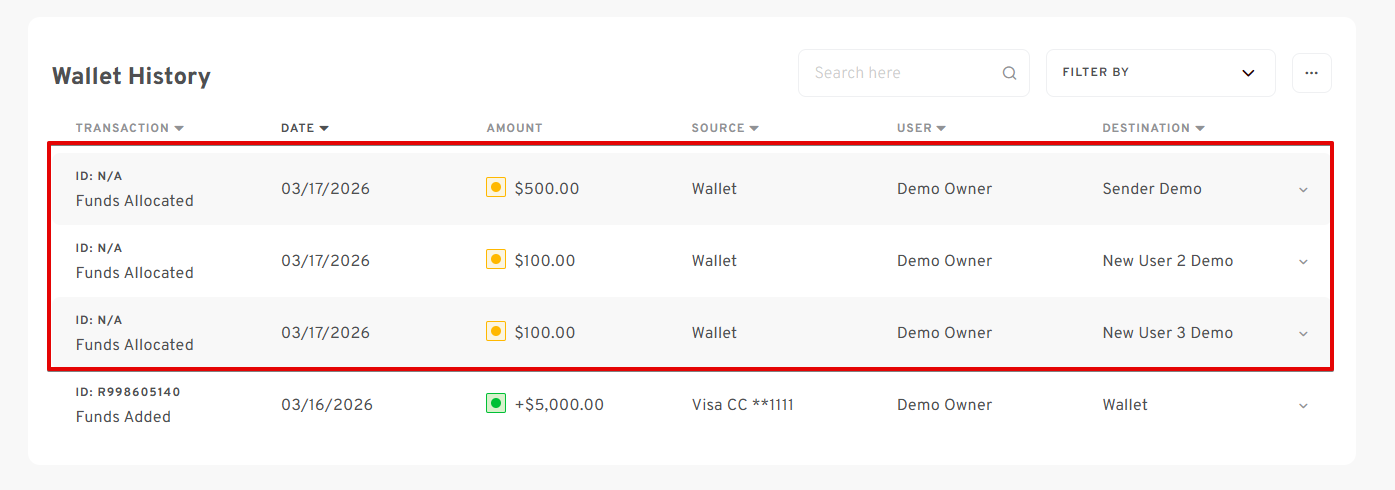This screenshot has height=490, width=1395.
Task: Sort by User column header
Action: [x=921, y=128]
